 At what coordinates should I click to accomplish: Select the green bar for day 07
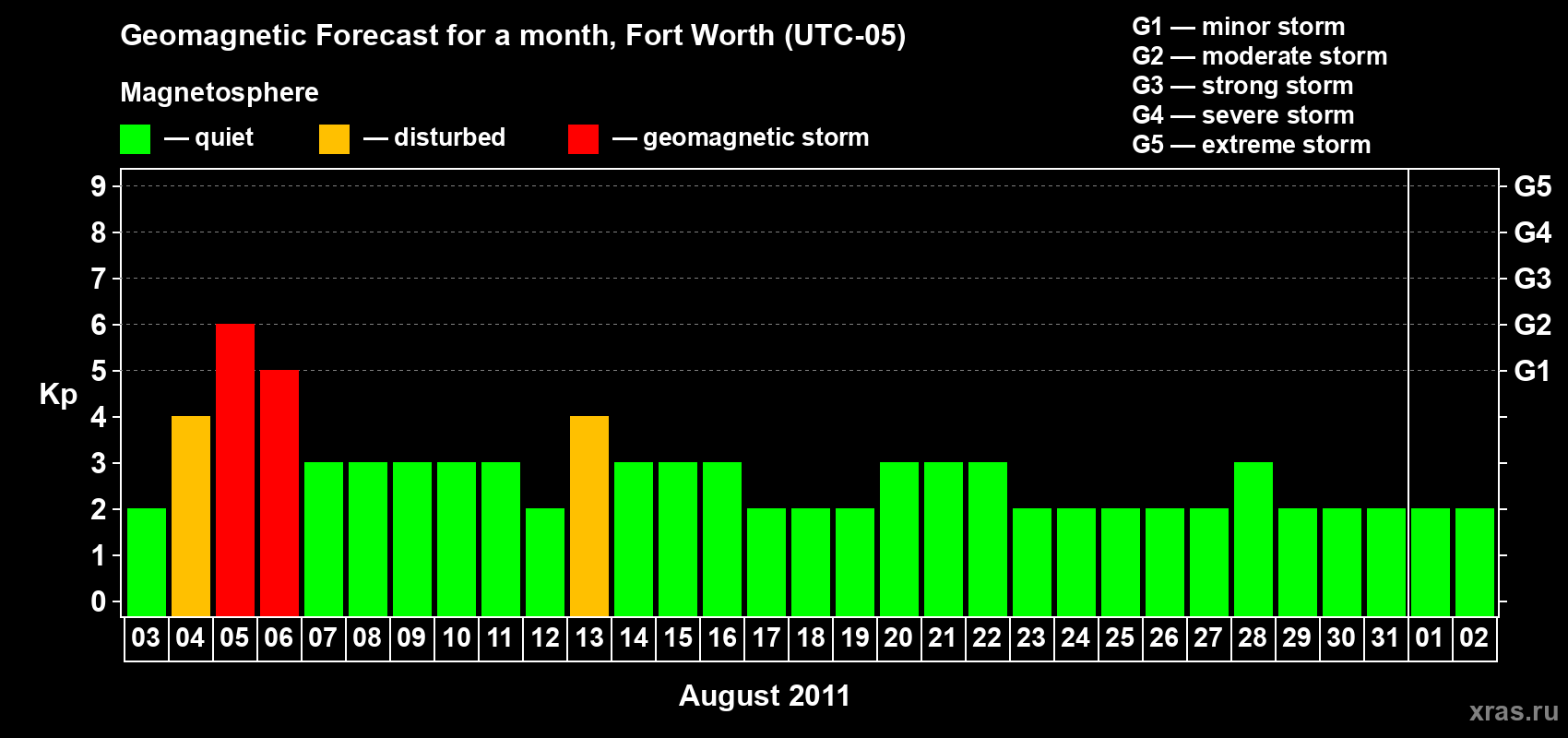click(324, 539)
